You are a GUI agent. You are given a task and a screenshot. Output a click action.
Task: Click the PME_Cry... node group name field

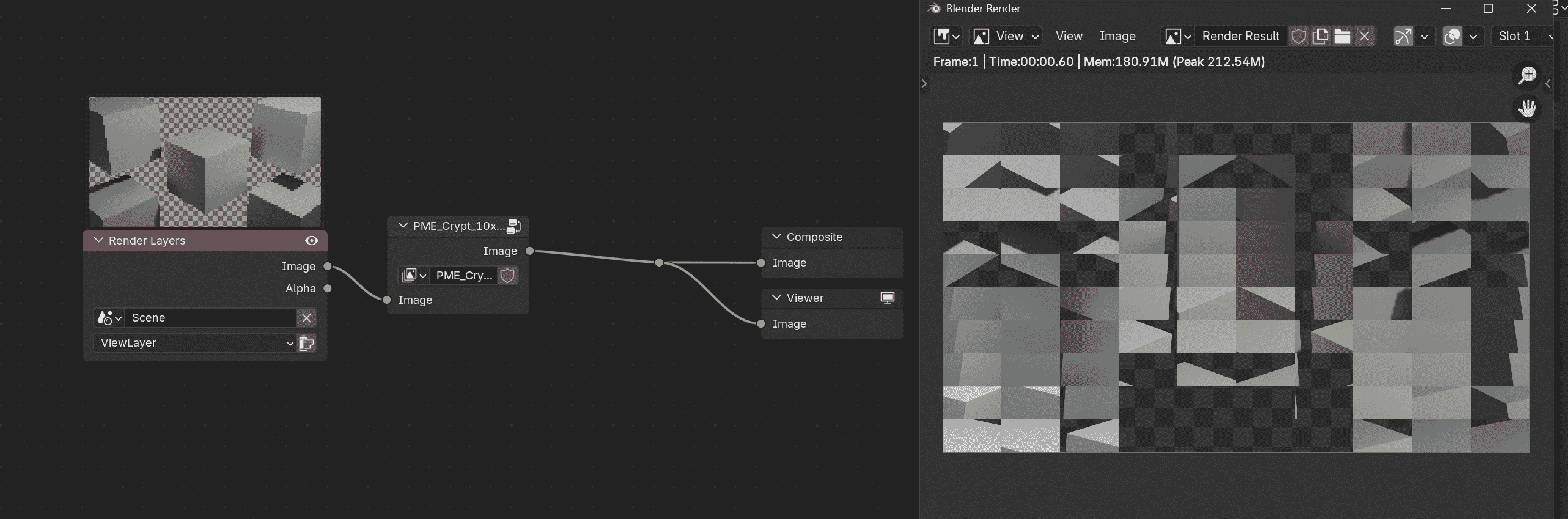(x=464, y=275)
